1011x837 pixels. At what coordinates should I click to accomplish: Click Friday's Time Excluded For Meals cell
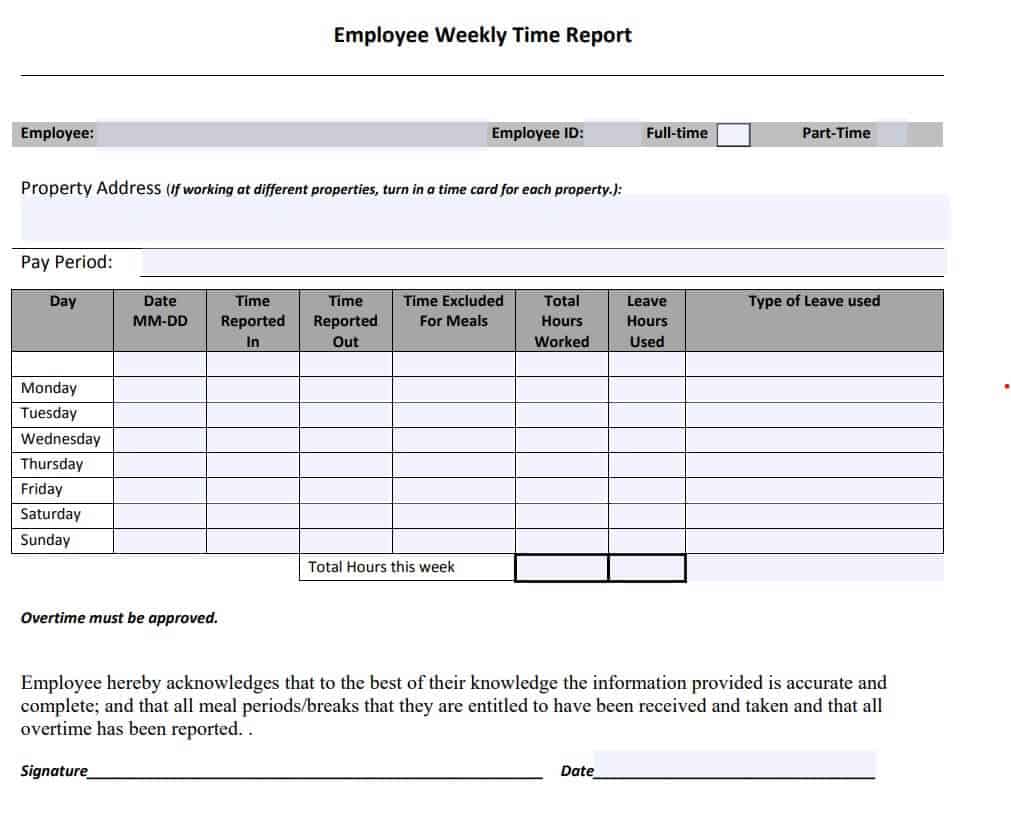[x=454, y=490]
